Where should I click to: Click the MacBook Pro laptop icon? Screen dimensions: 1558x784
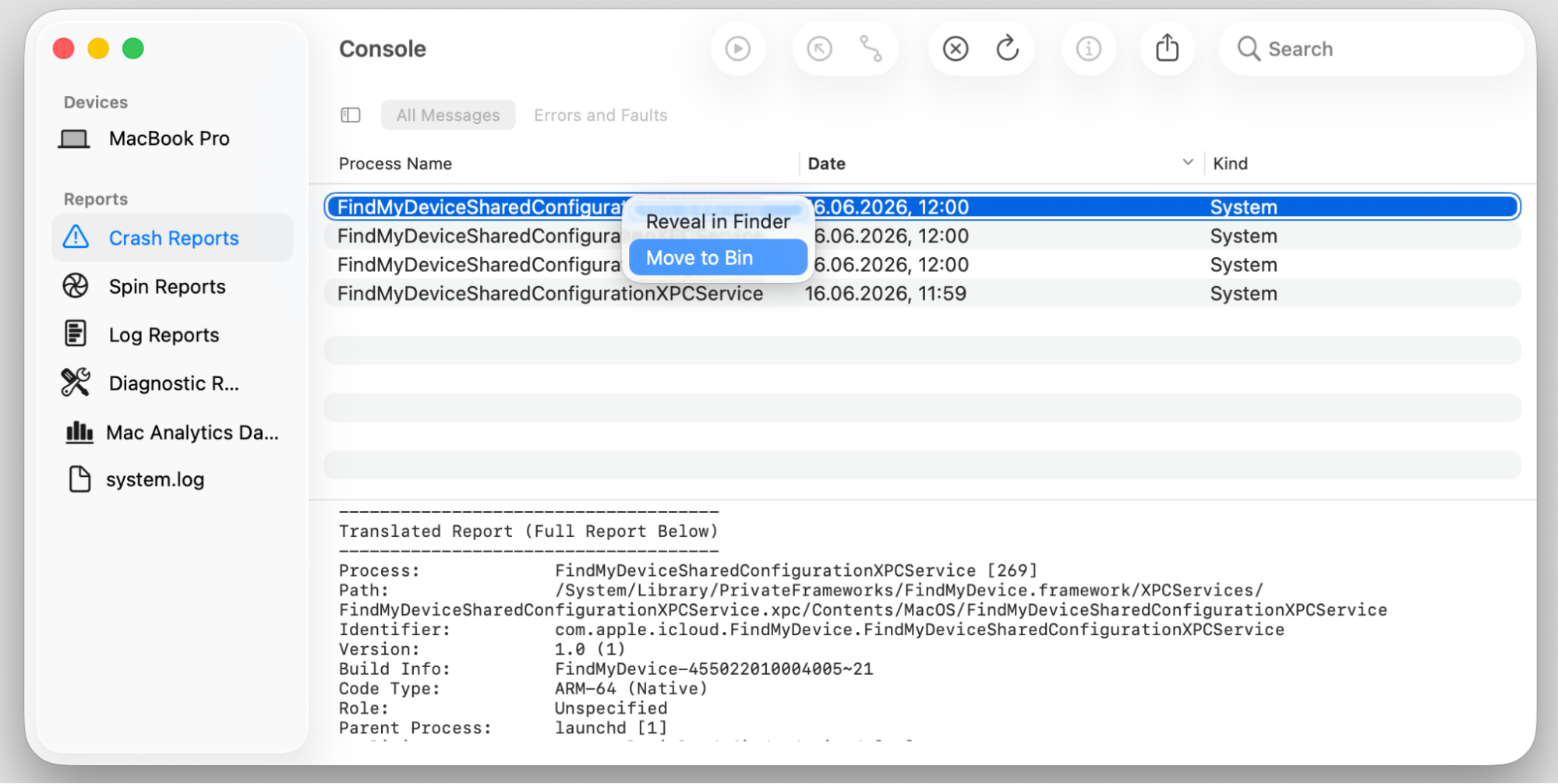tap(74, 139)
